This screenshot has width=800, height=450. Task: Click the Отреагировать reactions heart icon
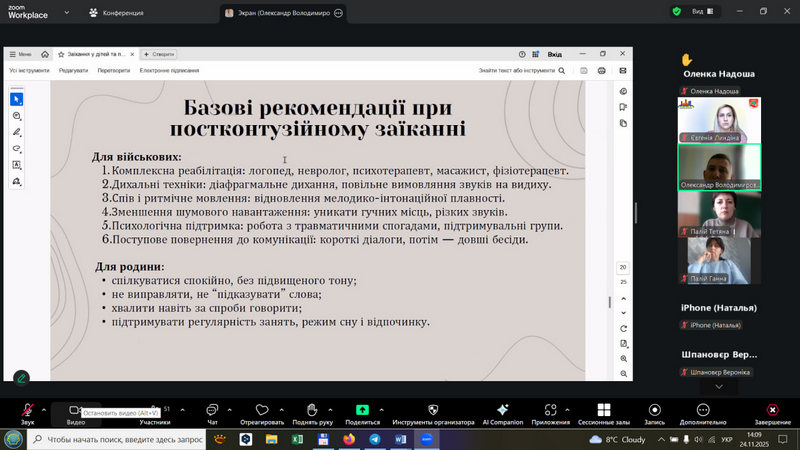262,410
